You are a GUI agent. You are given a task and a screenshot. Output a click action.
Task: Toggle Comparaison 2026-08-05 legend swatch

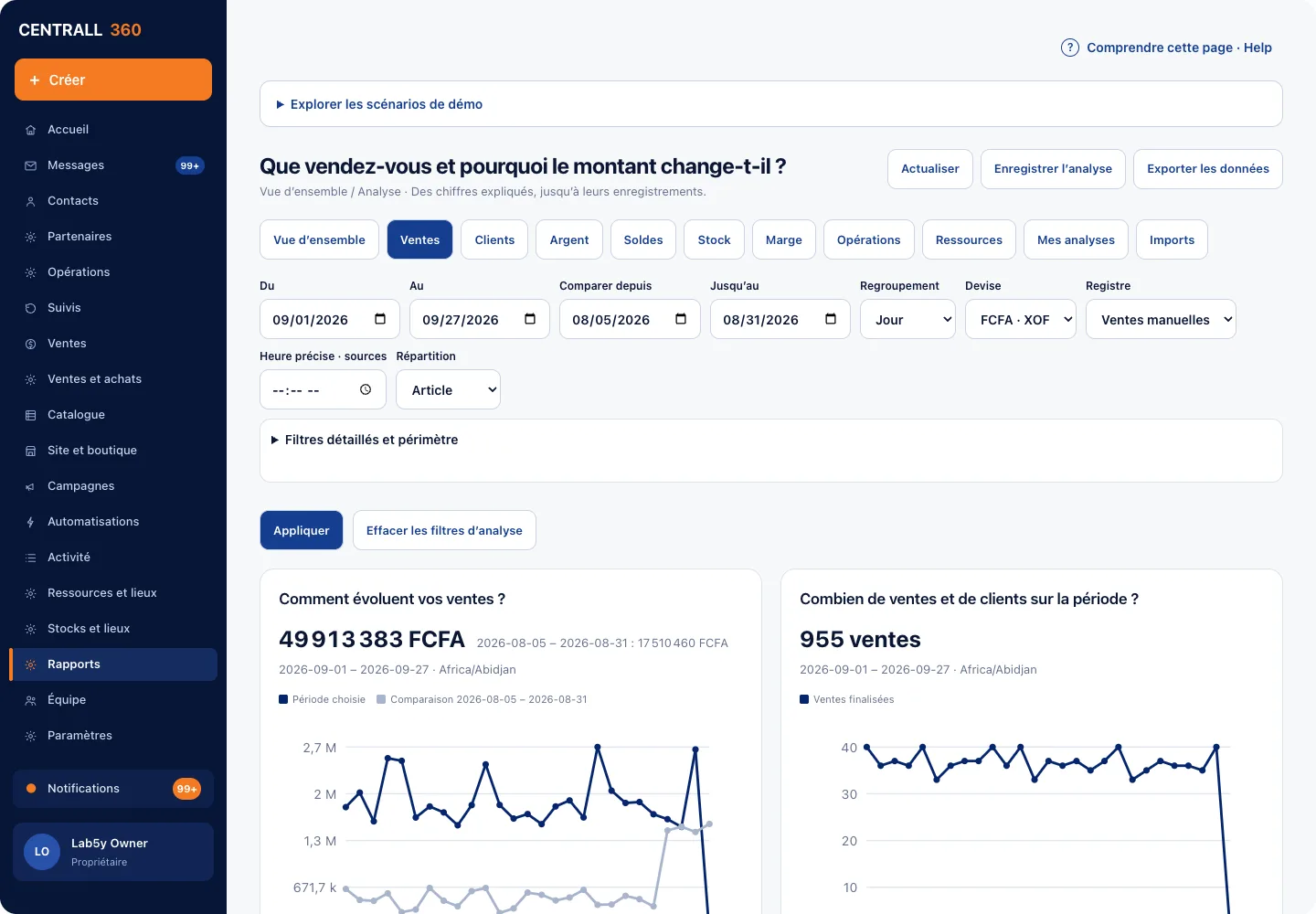coord(381,699)
